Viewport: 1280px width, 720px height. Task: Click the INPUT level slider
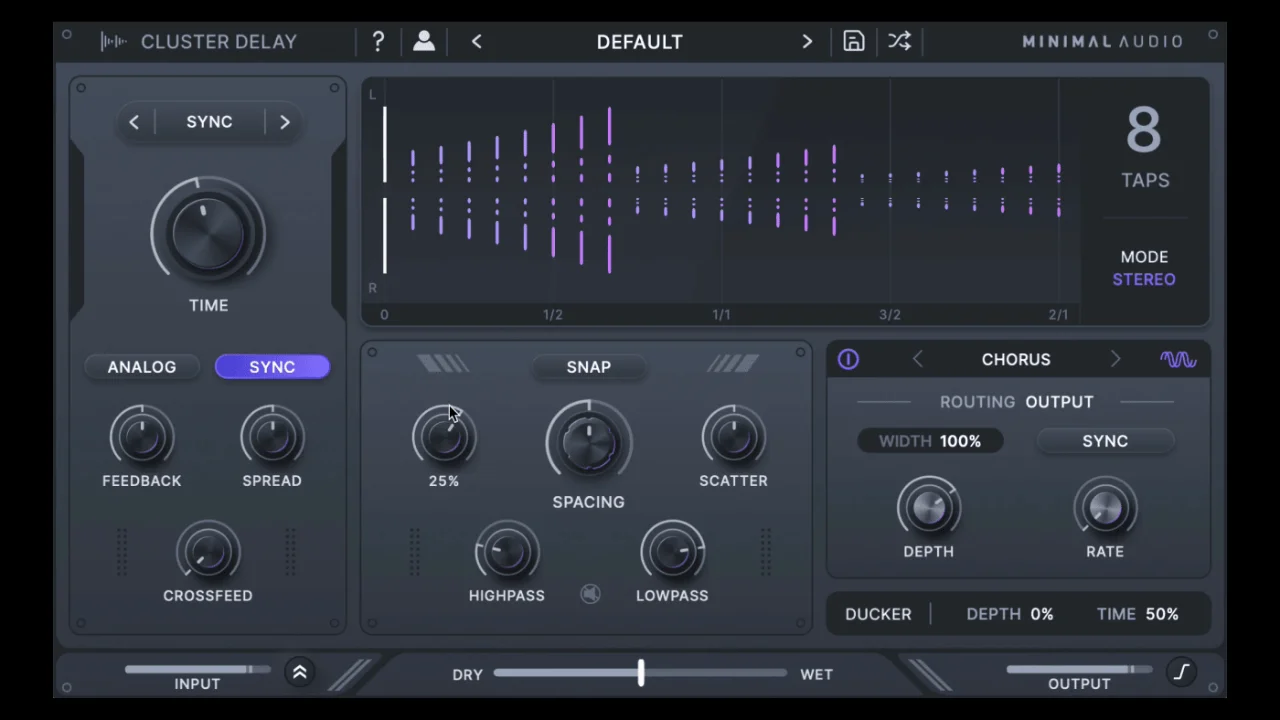pos(197,669)
